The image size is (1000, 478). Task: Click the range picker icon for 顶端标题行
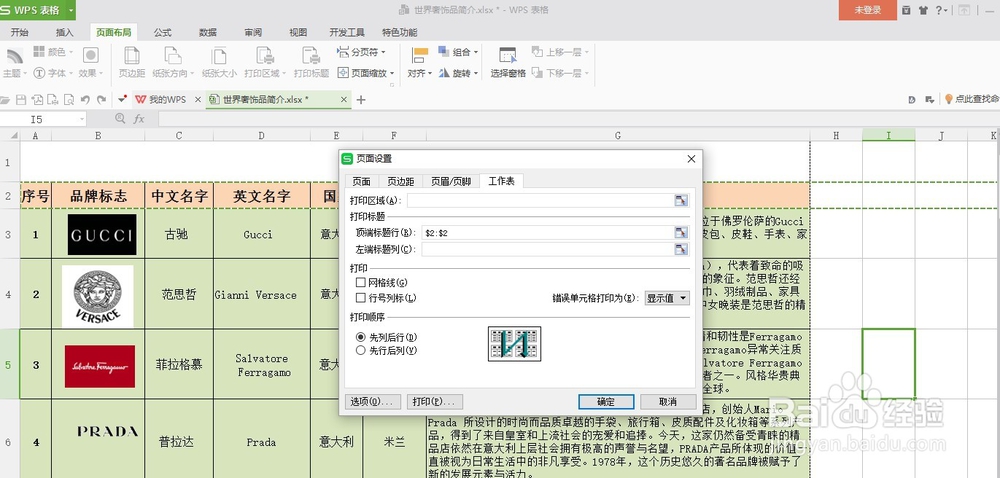coord(681,233)
